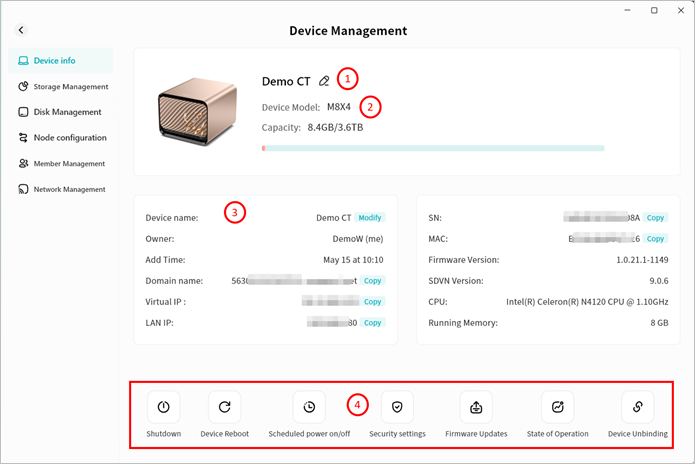Click the Shutdown power icon
The height and width of the screenshot is (464, 695).
pos(163,407)
